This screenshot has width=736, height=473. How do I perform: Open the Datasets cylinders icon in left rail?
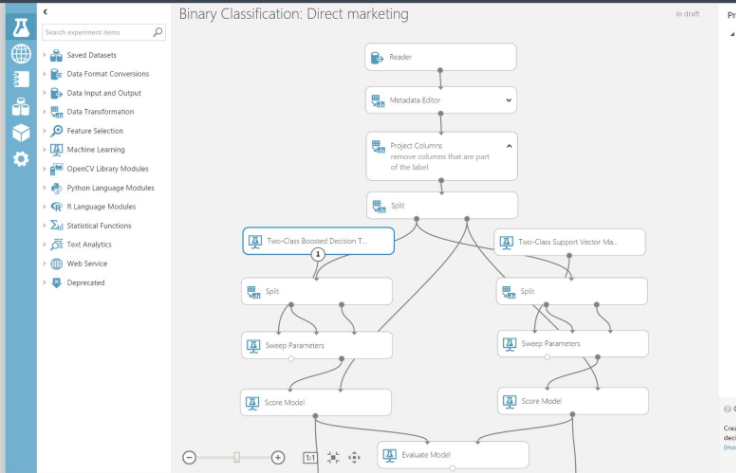click(x=20, y=107)
